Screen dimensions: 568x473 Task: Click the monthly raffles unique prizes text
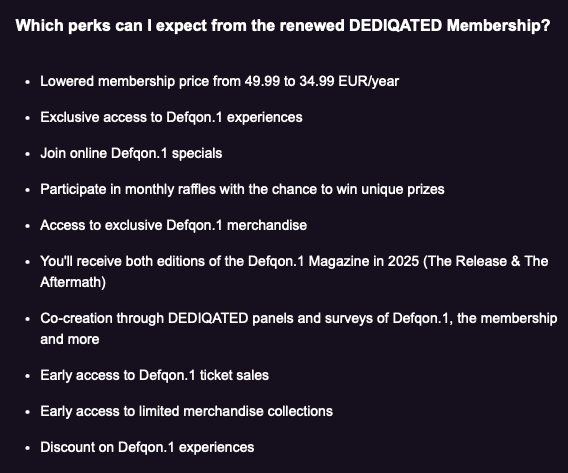(x=242, y=189)
